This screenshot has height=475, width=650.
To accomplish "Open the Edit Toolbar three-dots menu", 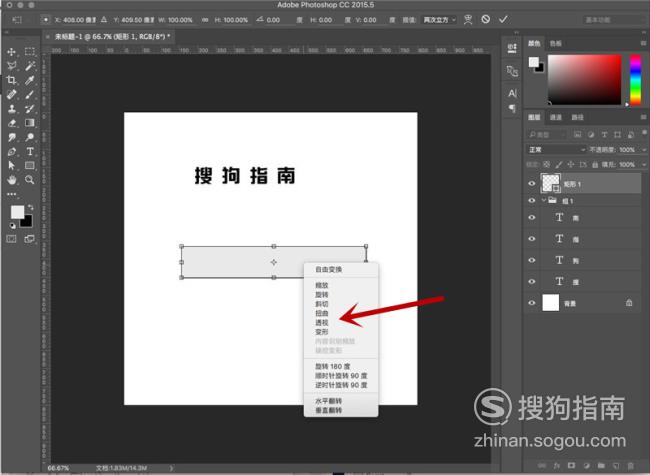I will pyautogui.click(x=12, y=194).
